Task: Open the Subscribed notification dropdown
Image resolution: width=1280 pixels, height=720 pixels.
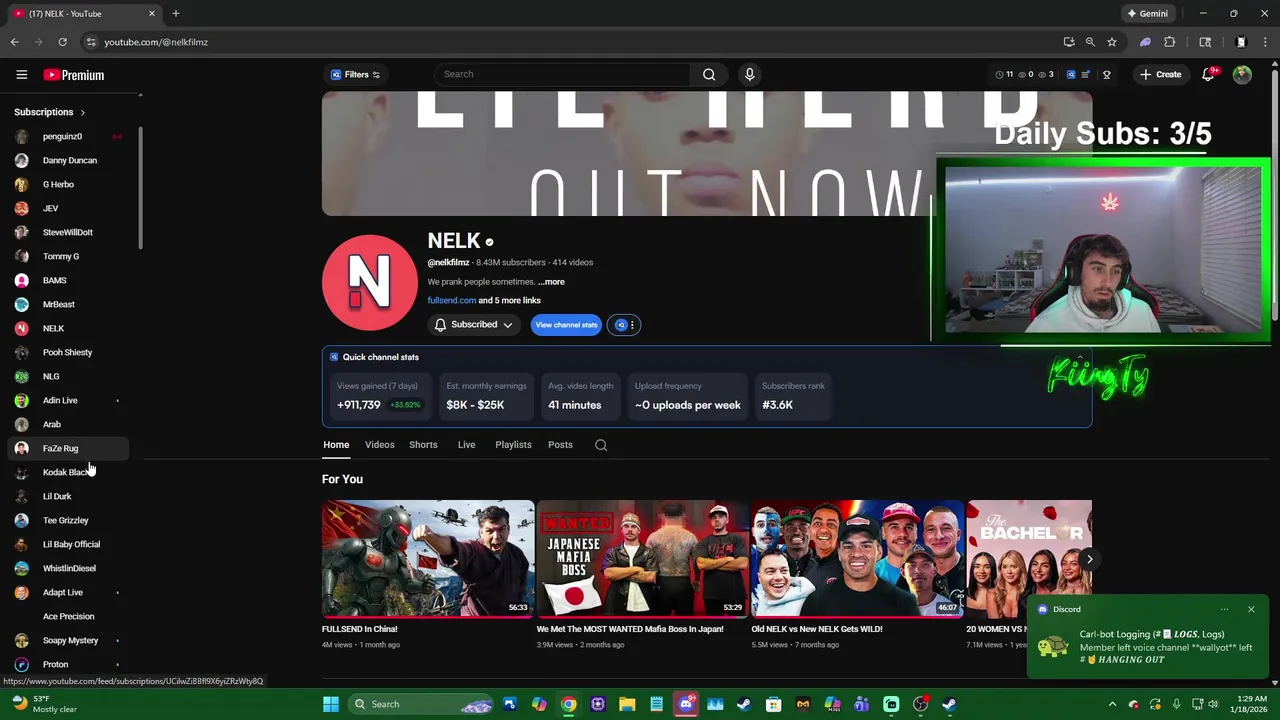Action: pos(474,325)
